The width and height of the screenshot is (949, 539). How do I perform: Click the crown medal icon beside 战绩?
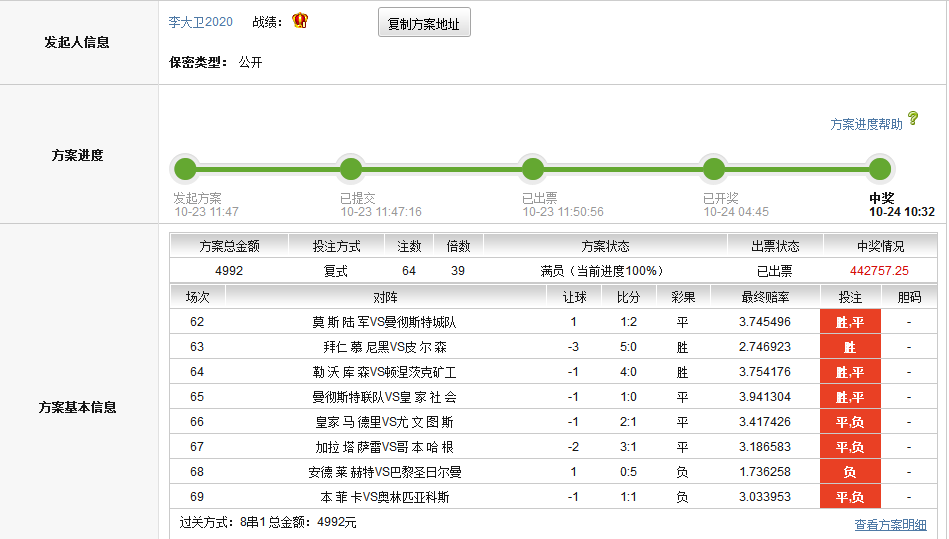[x=300, y=20]
